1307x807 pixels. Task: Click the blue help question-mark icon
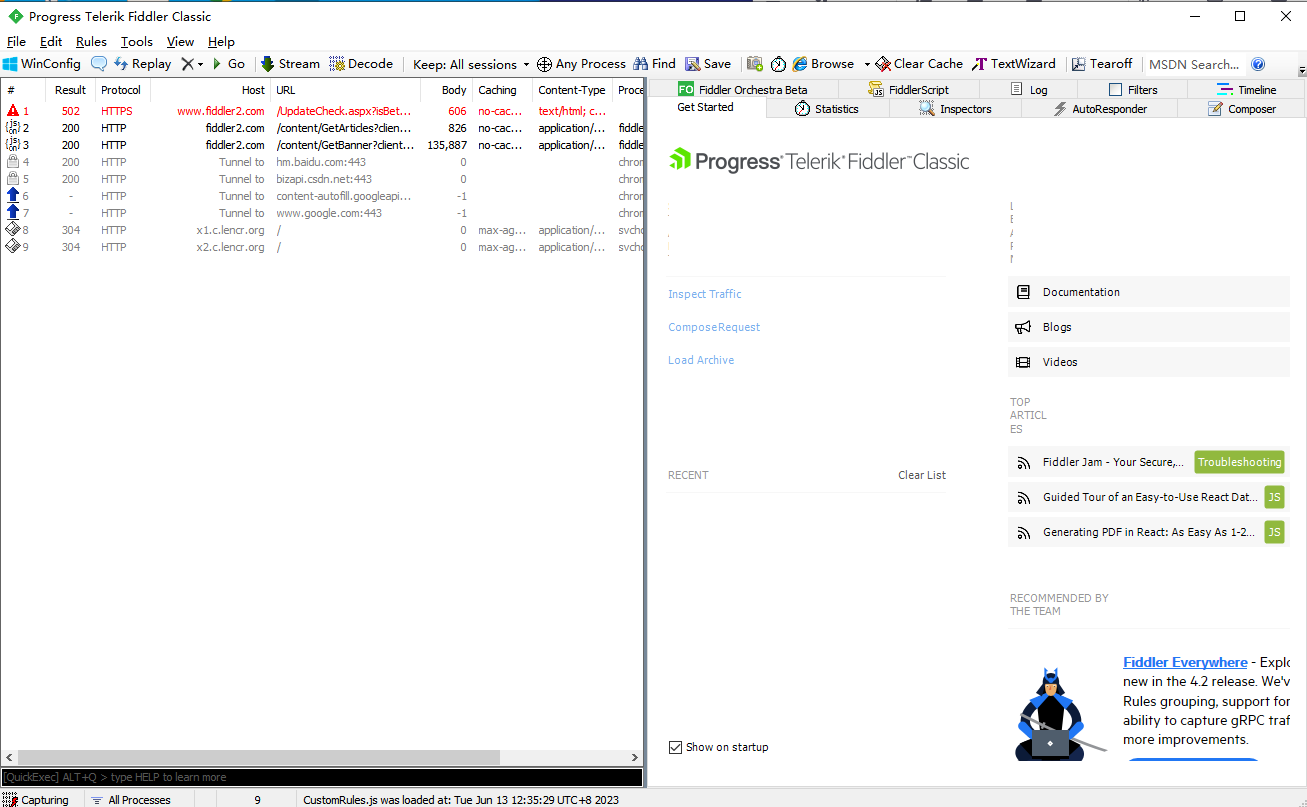[x=1258, y=64]
